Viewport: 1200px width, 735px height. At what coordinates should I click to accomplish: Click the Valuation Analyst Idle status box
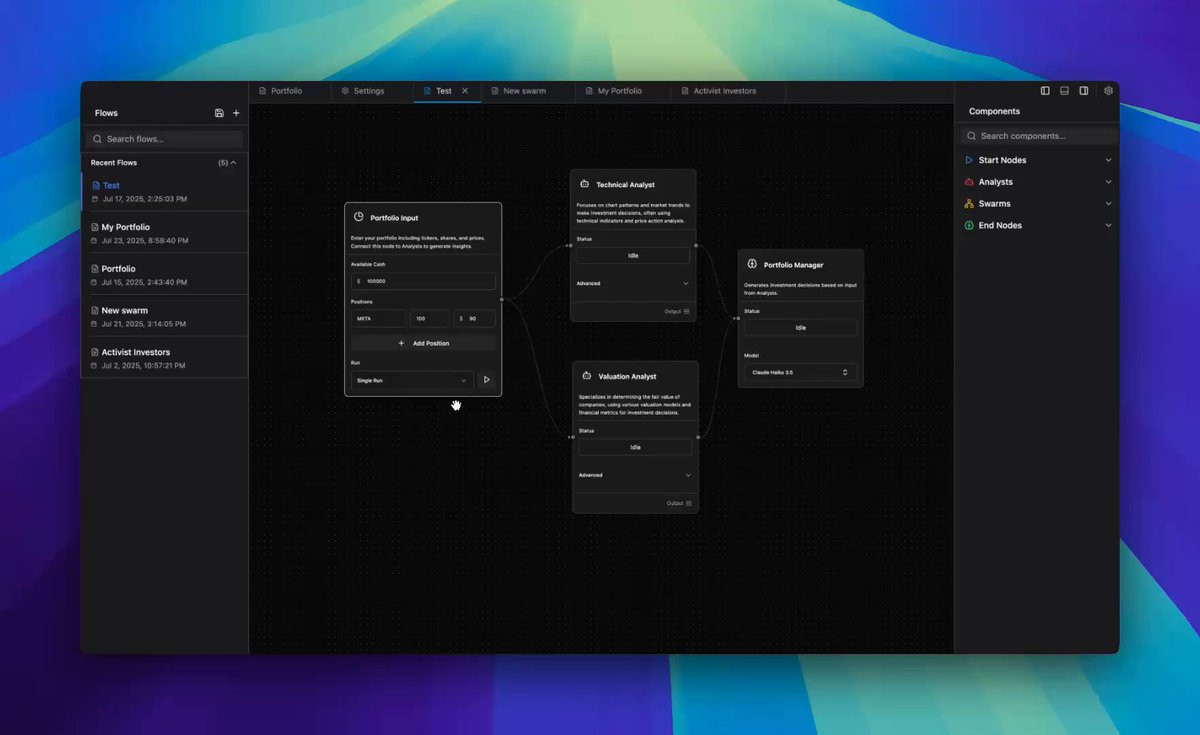635,448
